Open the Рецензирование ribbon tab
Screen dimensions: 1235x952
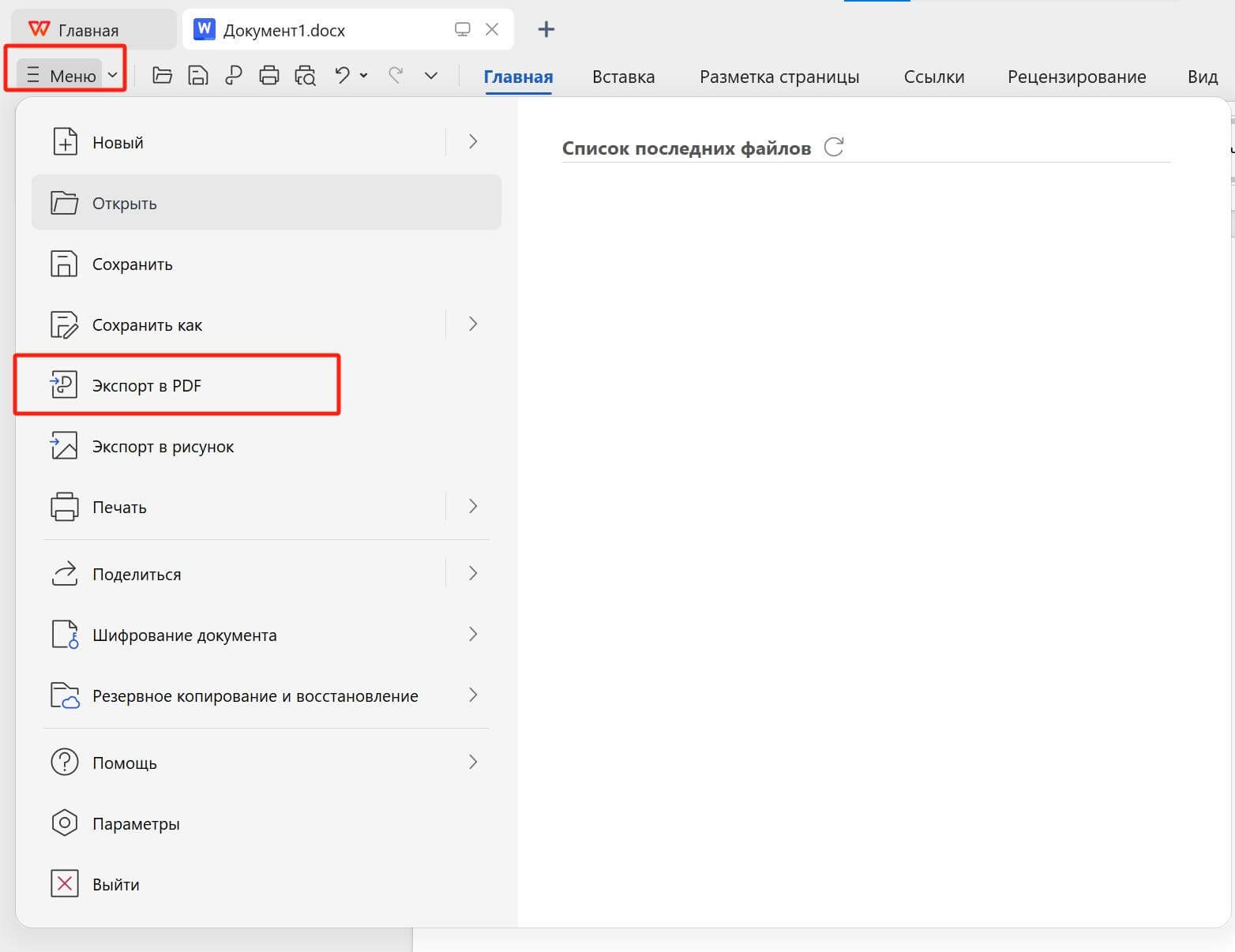point(1076,77)
